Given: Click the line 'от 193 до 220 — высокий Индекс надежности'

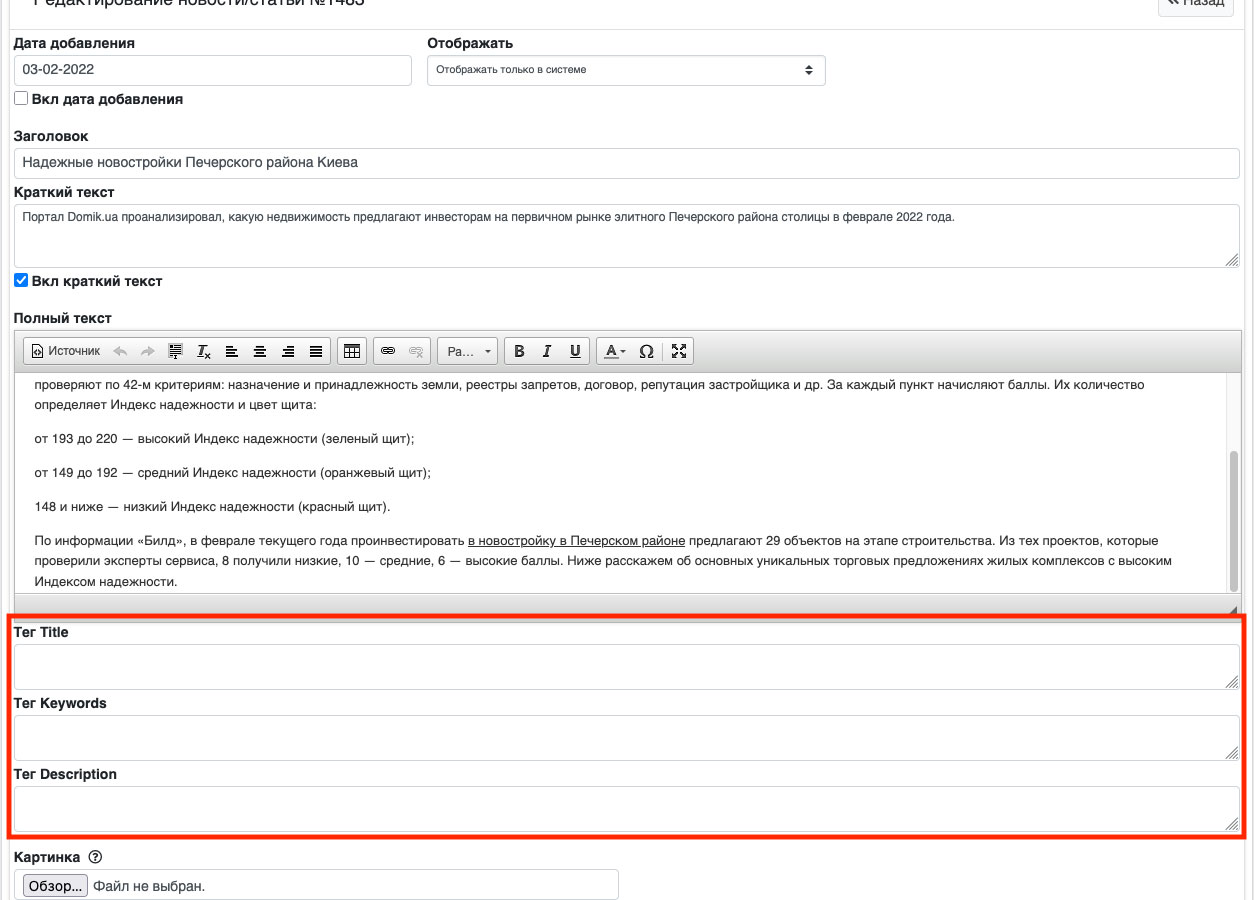Looking at the screenshot, I should [224, 439].
